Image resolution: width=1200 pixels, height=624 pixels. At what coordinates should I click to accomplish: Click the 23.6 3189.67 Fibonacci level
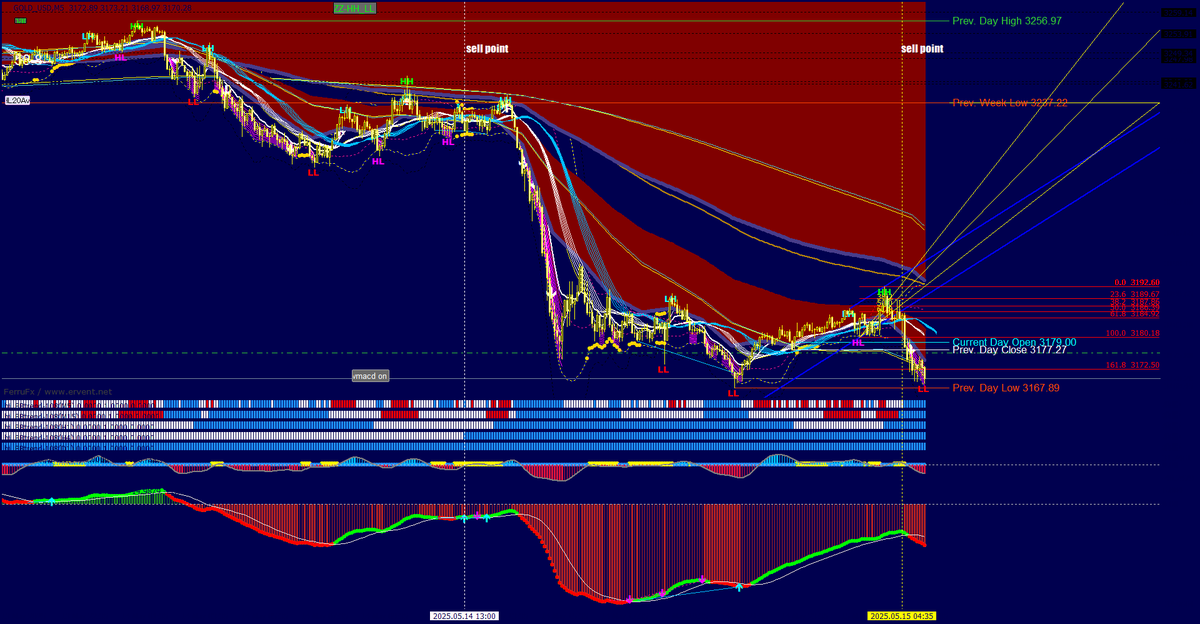pos(1135,294)
